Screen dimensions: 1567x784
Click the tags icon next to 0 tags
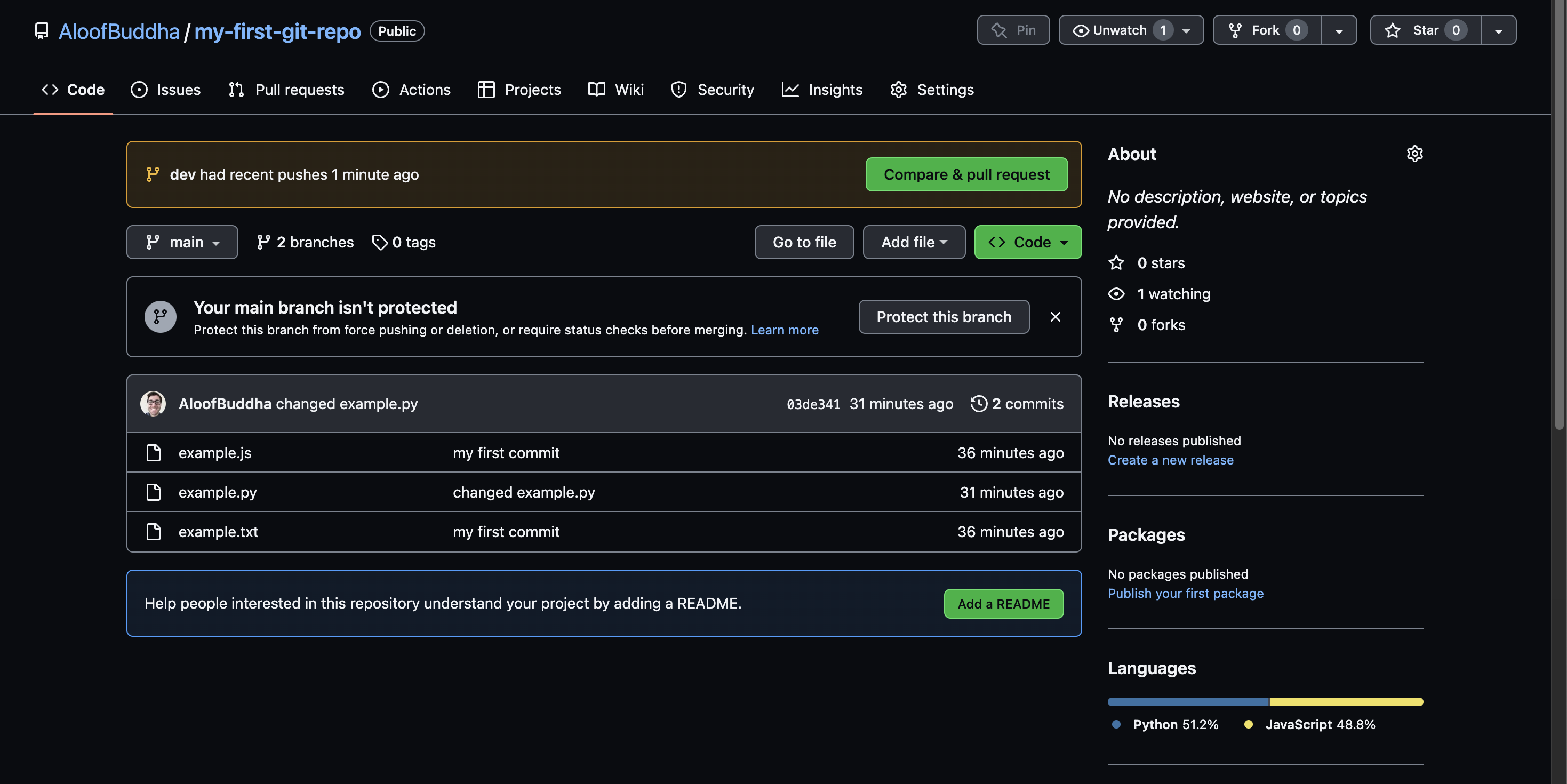coord(380,242)
